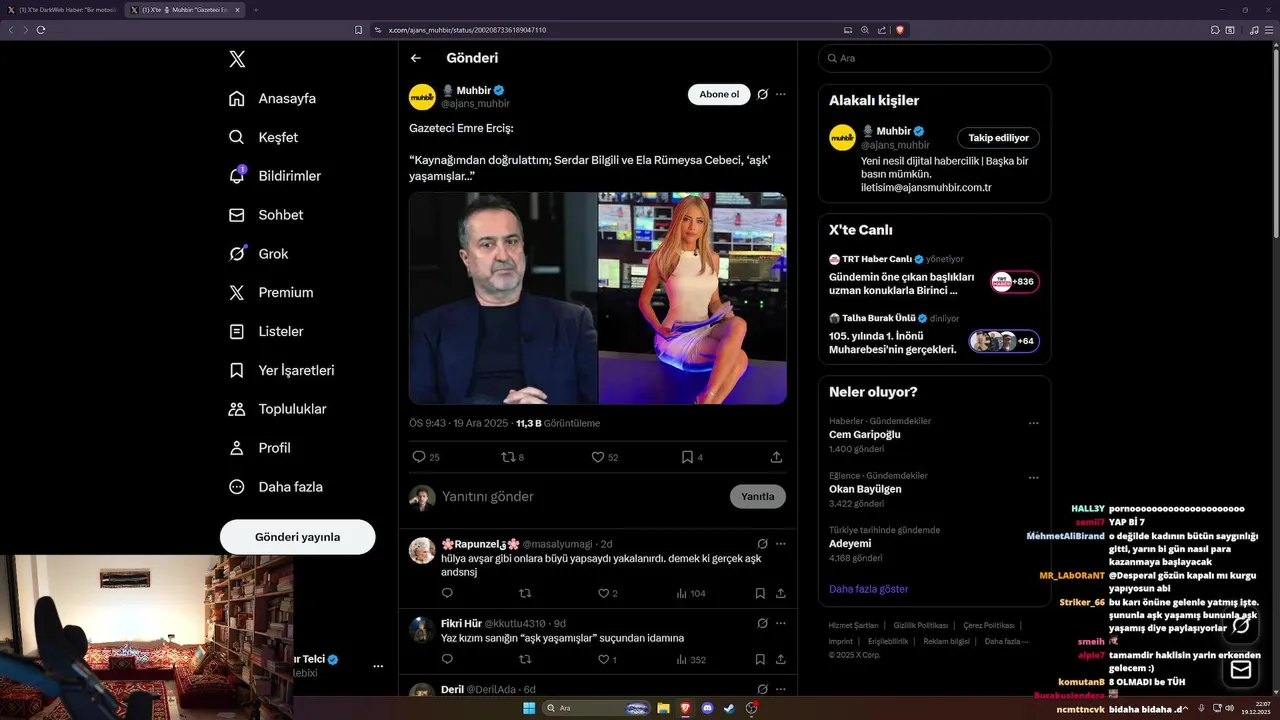Open Grok from the sidebar

[x=258, y=254]
